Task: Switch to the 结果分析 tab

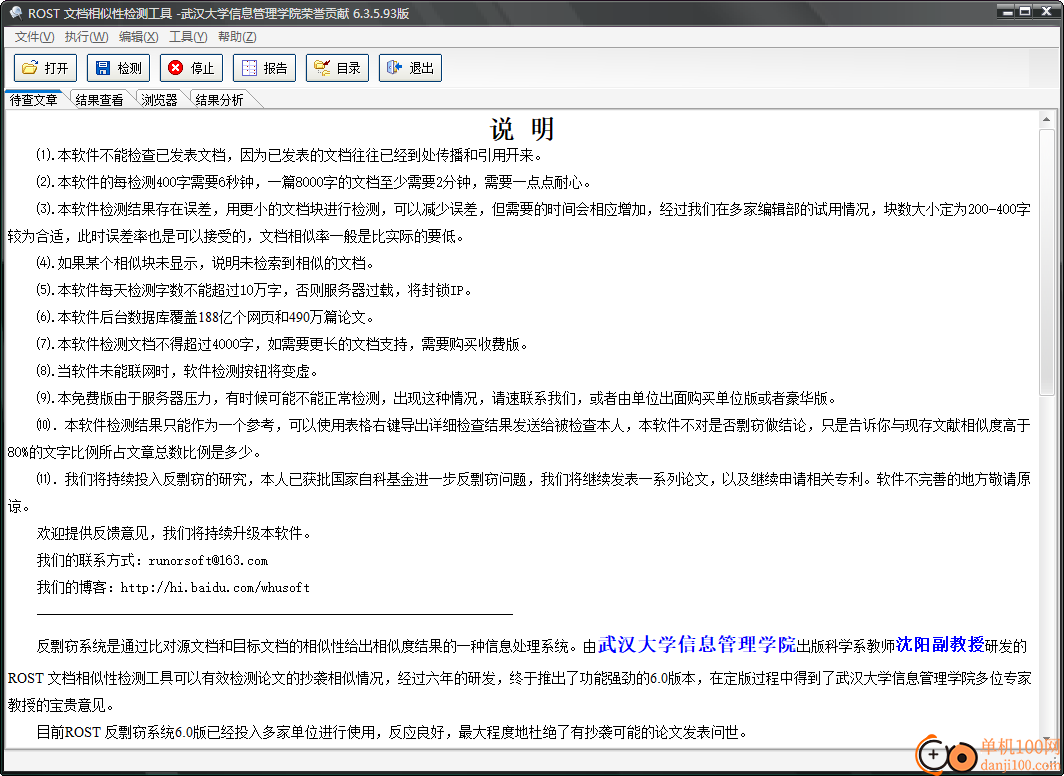Action: [219, 100]
